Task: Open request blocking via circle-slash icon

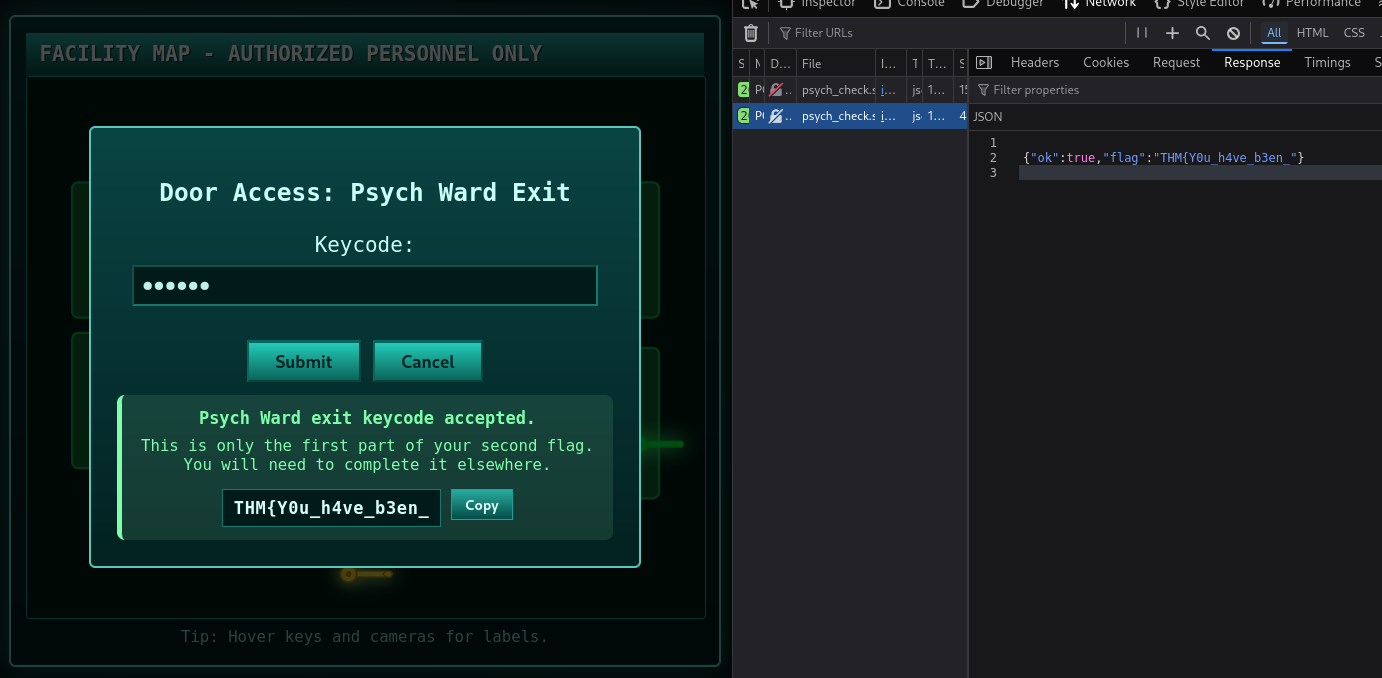Action: click(1233, 33)
